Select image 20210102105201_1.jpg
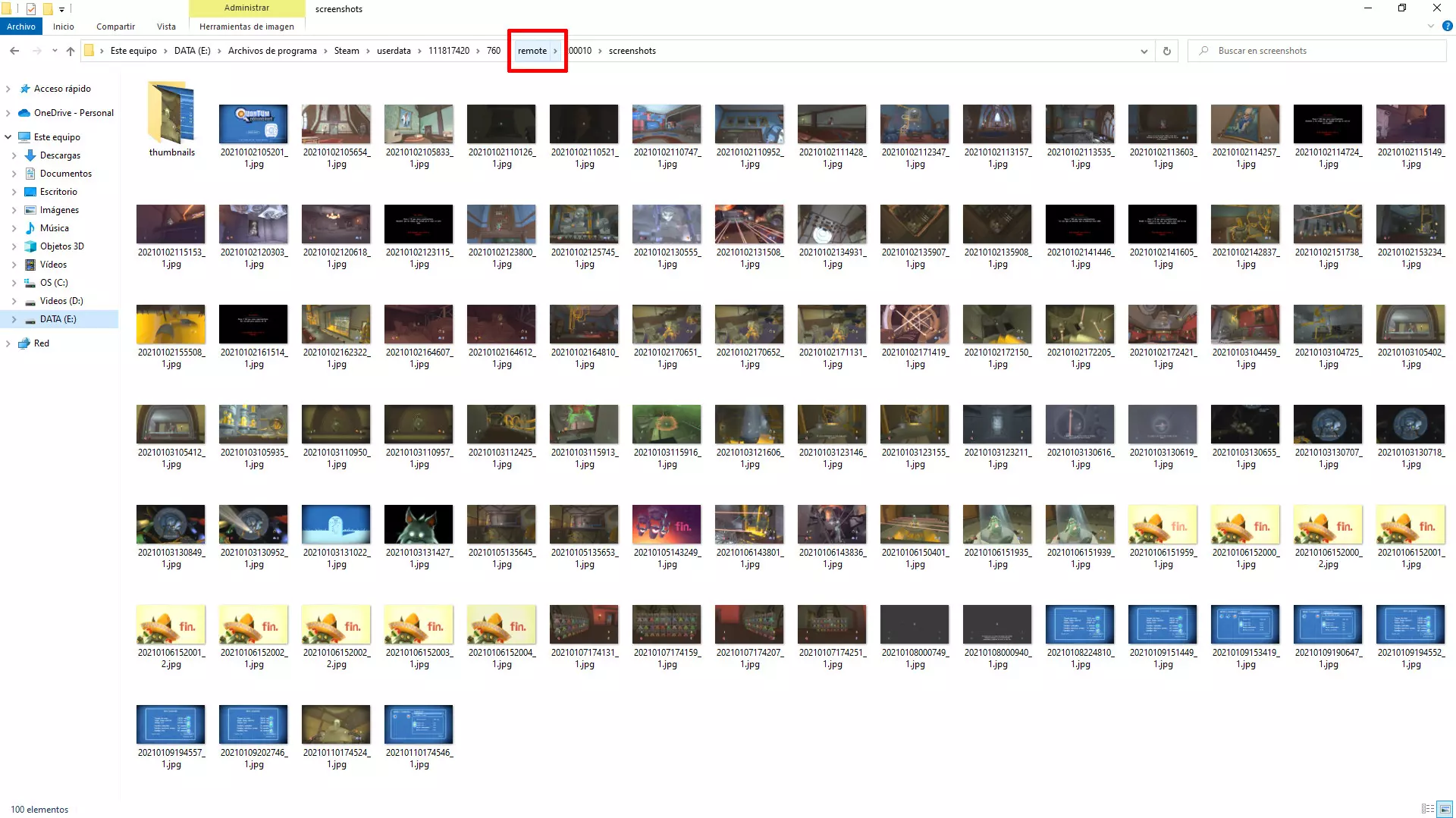This screenshot has height=818, width=1456. pyautogui.click(x=253, y=124)
